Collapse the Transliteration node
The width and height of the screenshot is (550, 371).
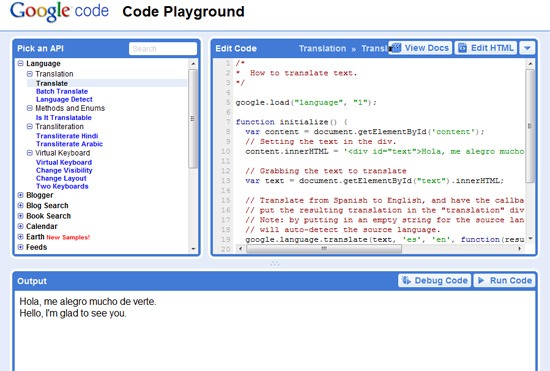(30, 127)
